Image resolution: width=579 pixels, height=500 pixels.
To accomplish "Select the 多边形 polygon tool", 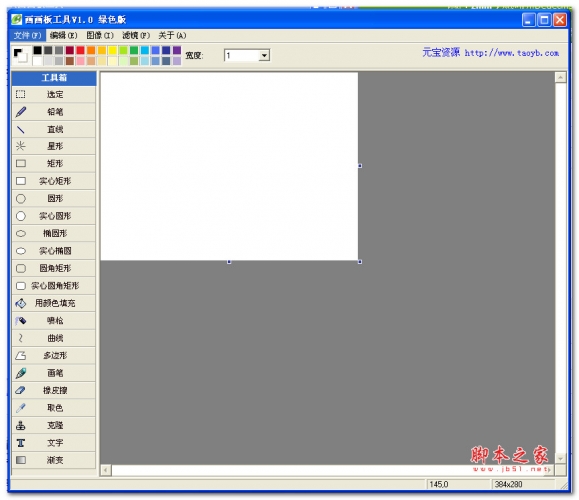I will click(54, 355).
